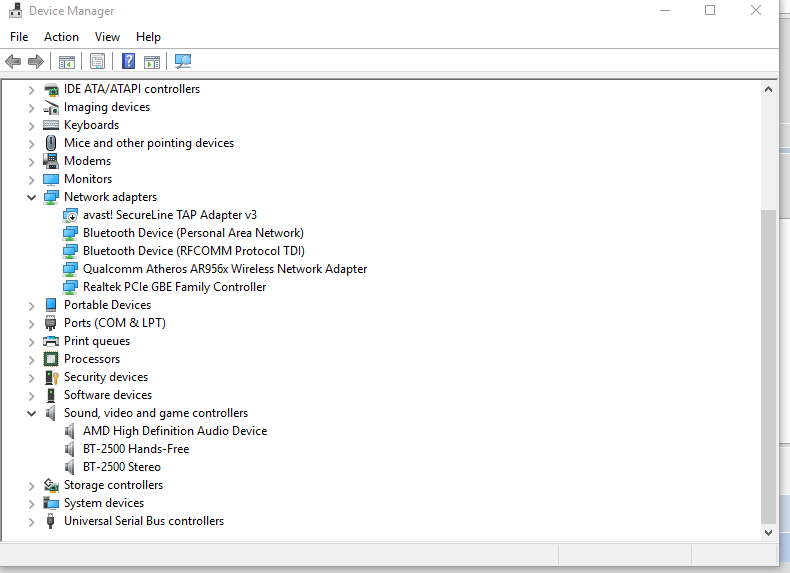Screen dimensions: 790x573
Task: Select BT-2500 Stereo device
Action: tap(122, 467)
